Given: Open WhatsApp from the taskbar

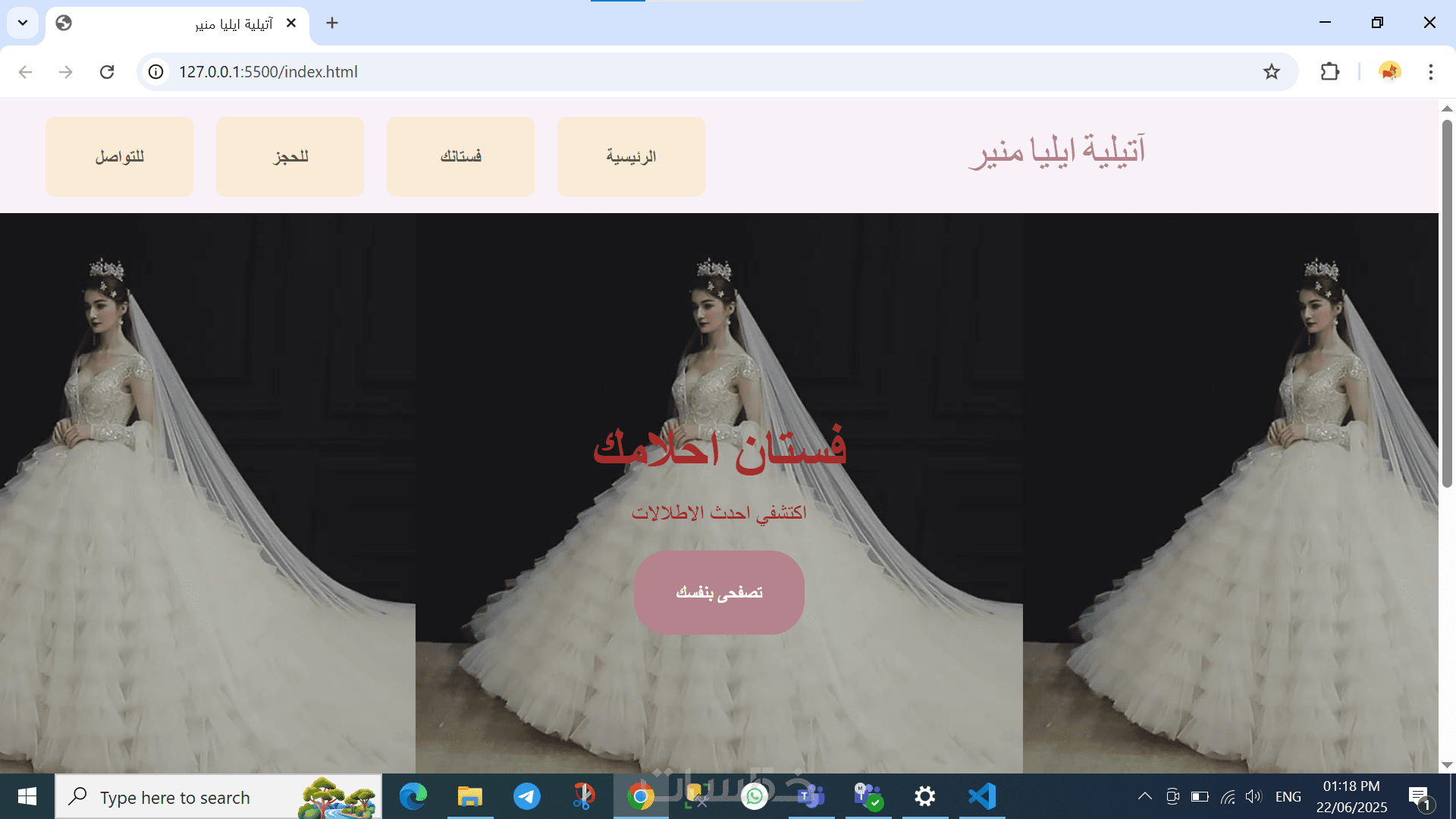Looking at the screenshot, I should pyautogui.click(x=755, y=796).
